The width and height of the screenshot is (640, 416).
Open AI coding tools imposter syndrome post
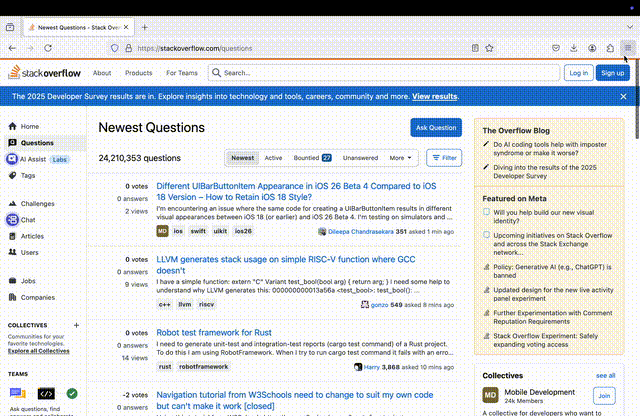coord(550,149)
